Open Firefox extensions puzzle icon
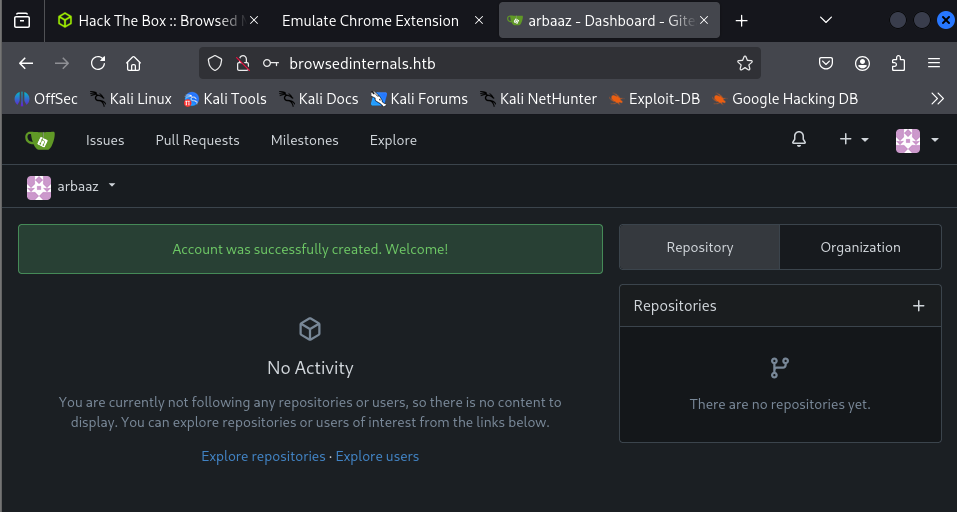The image size is (957, 512). pyautogui.click(x=898, y=63)
